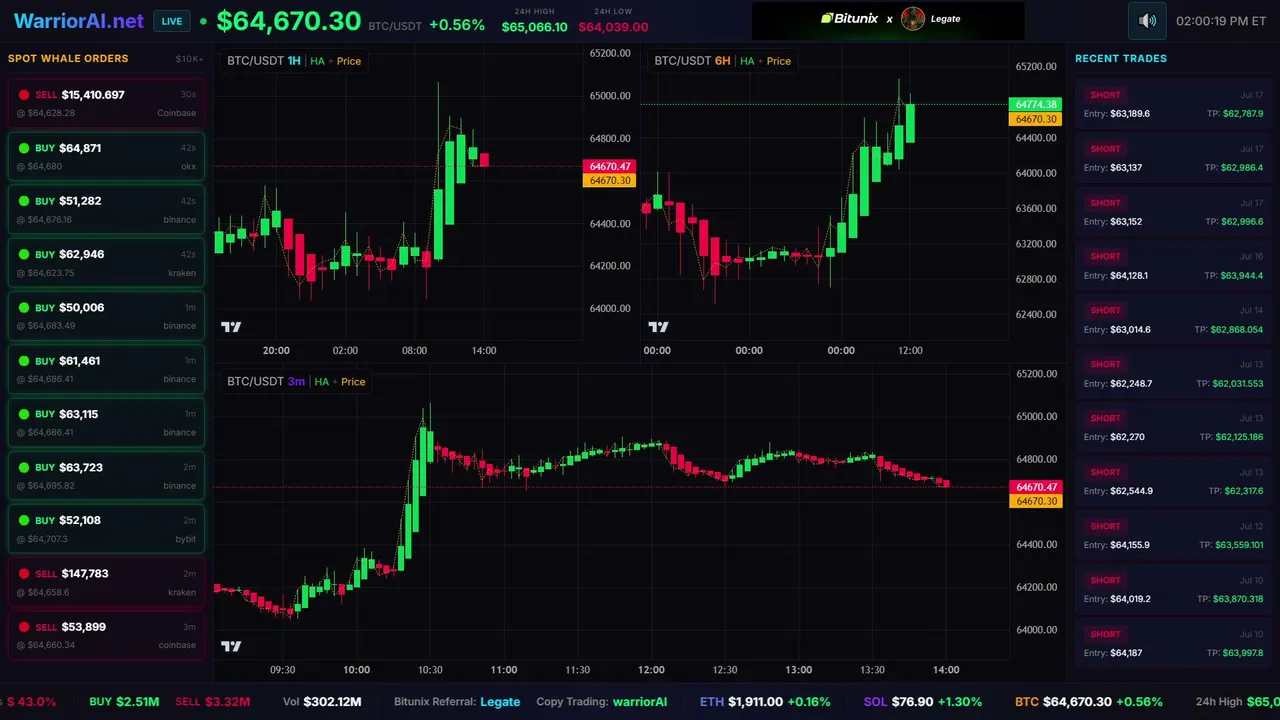The width and height of the screenshot is (1280, 720).
Task: Click the SPOT WHALE ORDERS heading
Action: pos(68,58)
